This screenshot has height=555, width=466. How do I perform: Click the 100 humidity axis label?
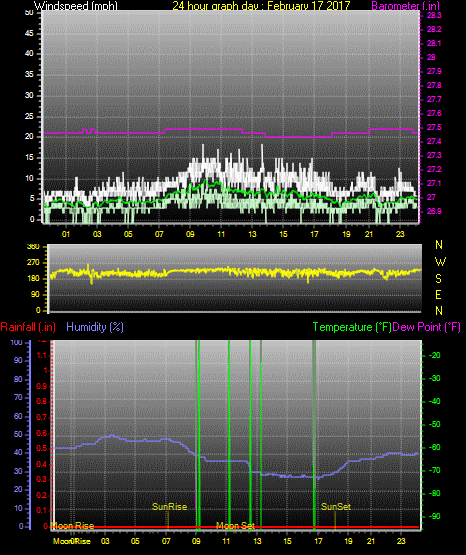(x=17, y=342)
